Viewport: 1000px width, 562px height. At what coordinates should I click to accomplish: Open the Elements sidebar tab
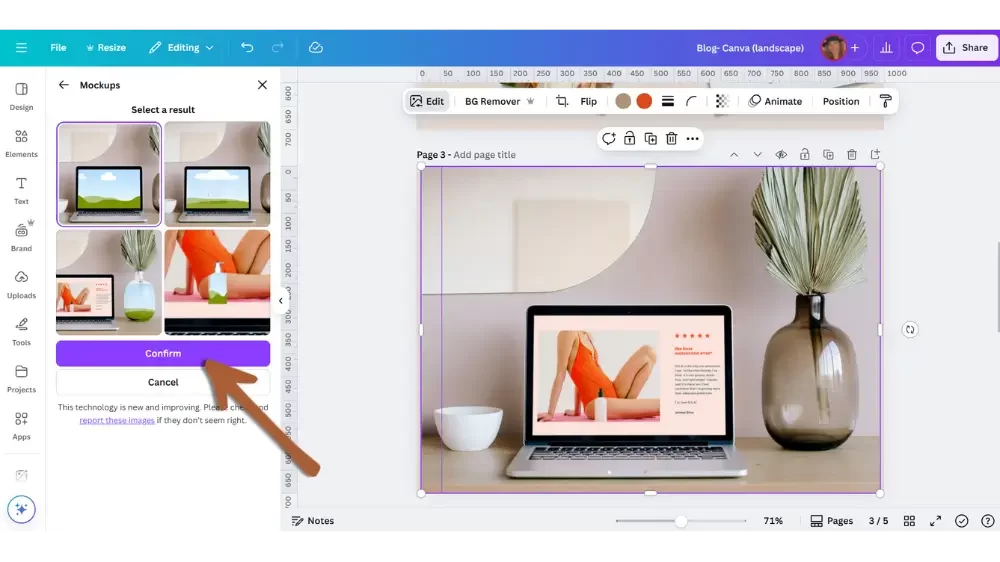(x=21, y=144)
